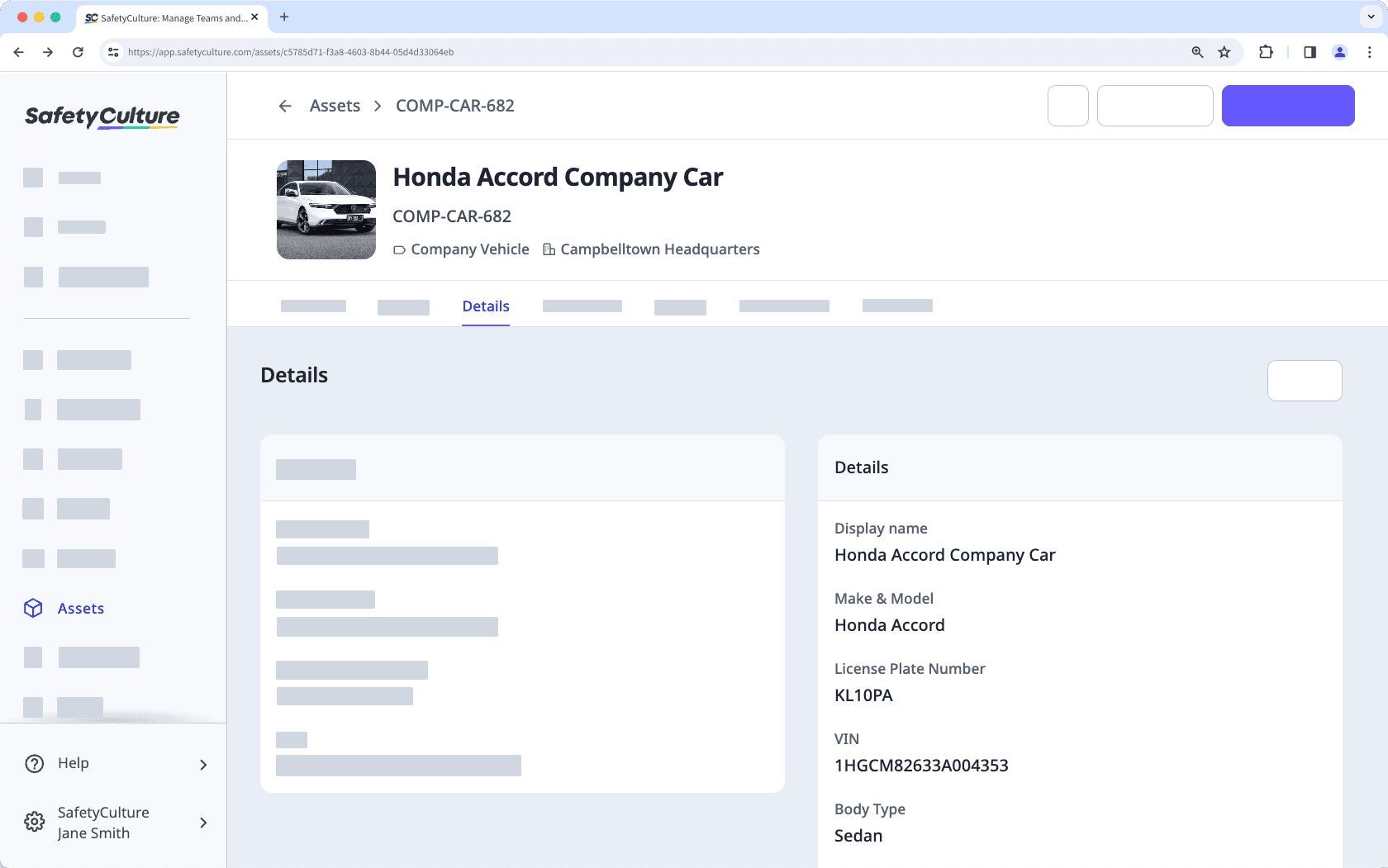The height and width of the screenshot is (868, 1388).
Task: Click the Campbelltown Headquarters building icon
Action: 548,249
